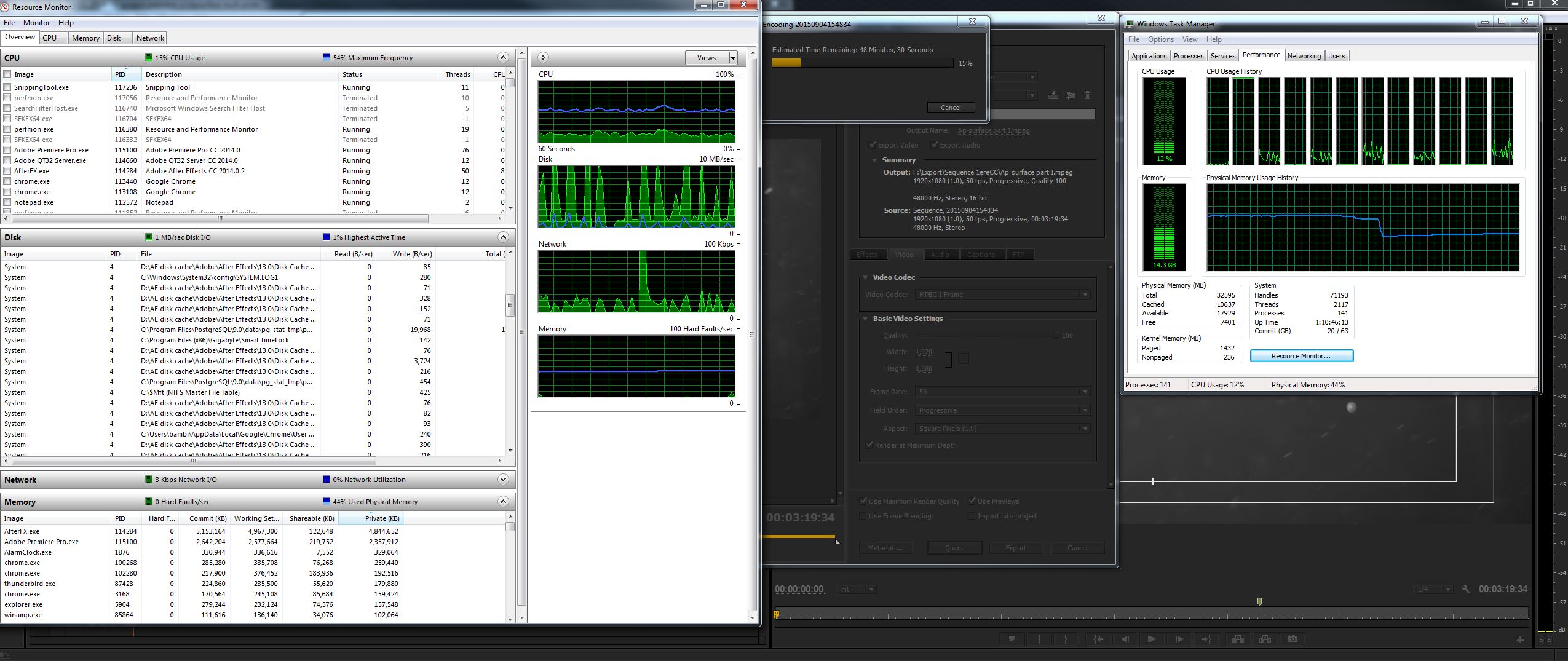This screenshot has width=1568, height=661.
Task: Collapse the CPU section chevron
Action: tap(503, 57)
